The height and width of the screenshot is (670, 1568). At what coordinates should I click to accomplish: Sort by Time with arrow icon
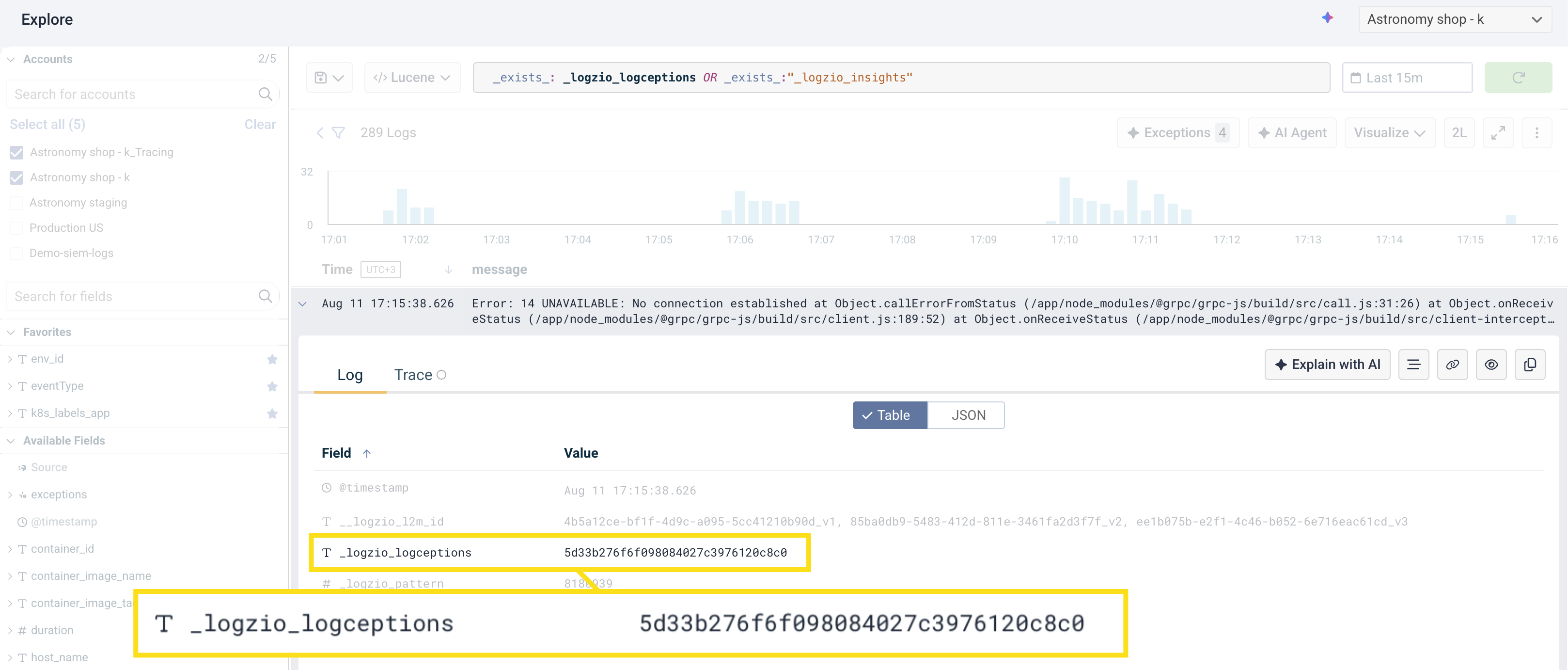pyautogui.click(x=449, y=269)
